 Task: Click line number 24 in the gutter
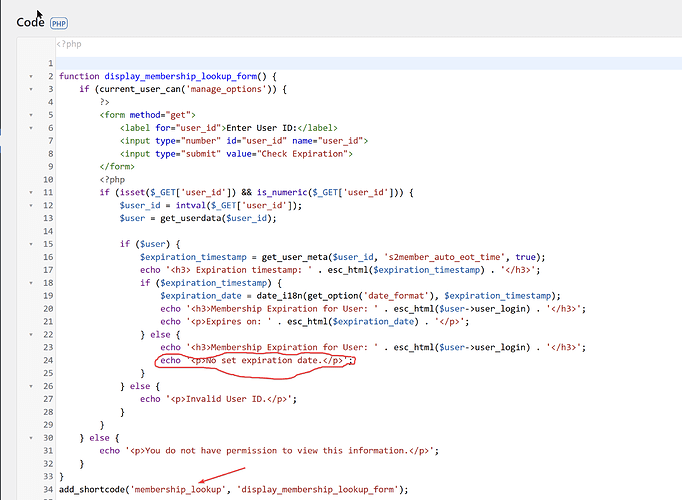[x=48, y=360]
